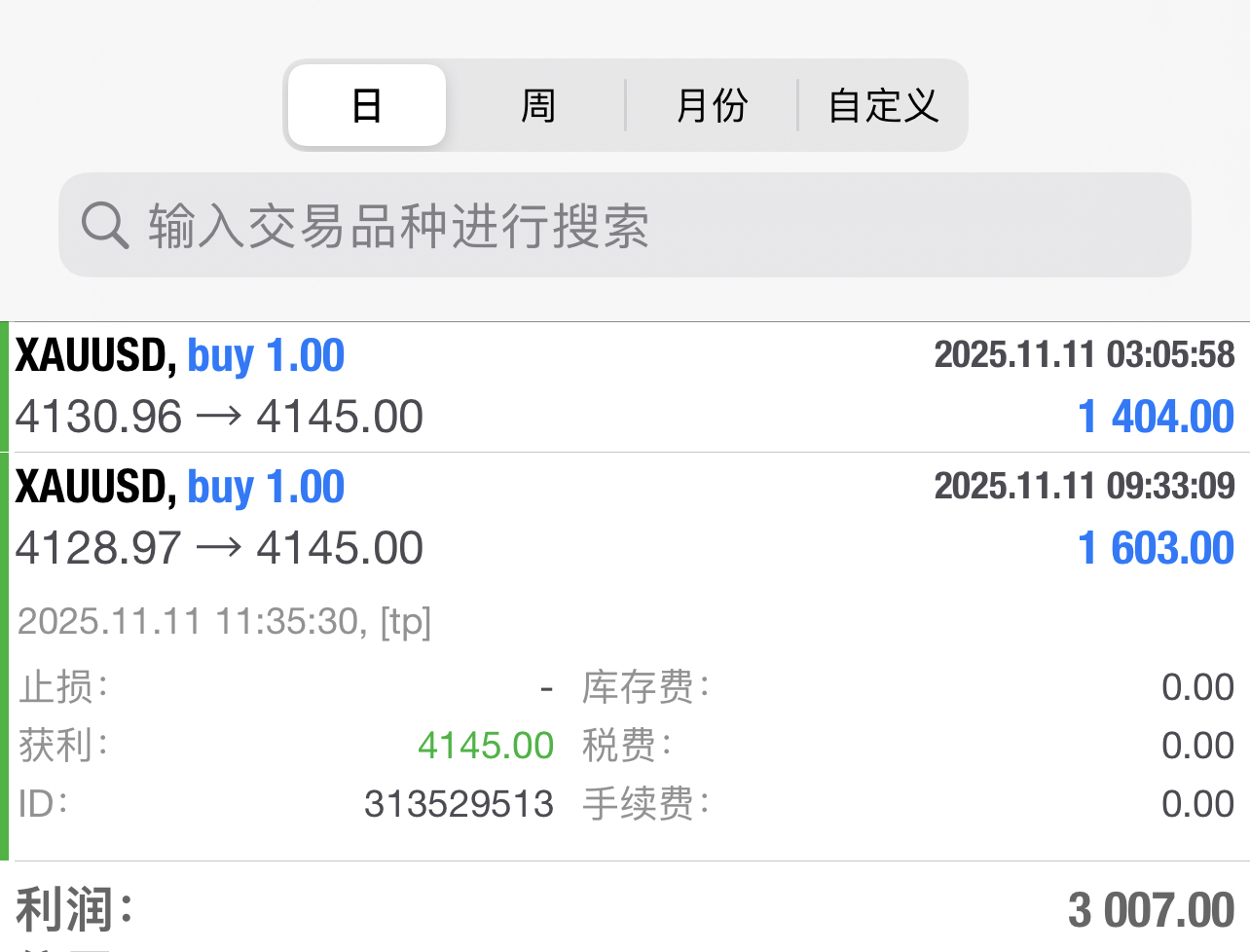Click the total profit 3 007.00
The width and height of the screenshot is (1250, 952).
[1151, 911]
